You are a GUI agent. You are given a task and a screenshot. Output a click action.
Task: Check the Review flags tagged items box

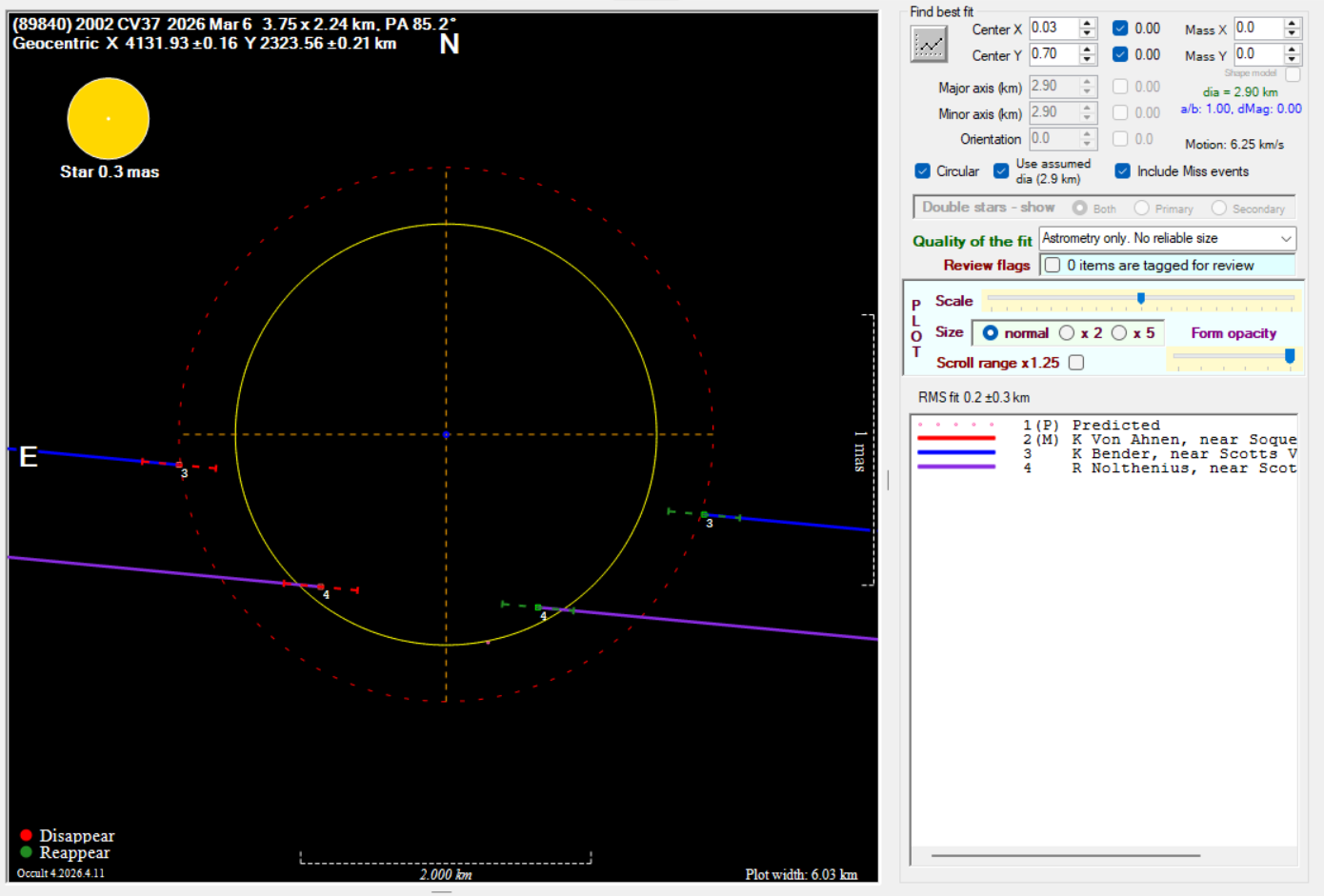(x=1053, y=266)
